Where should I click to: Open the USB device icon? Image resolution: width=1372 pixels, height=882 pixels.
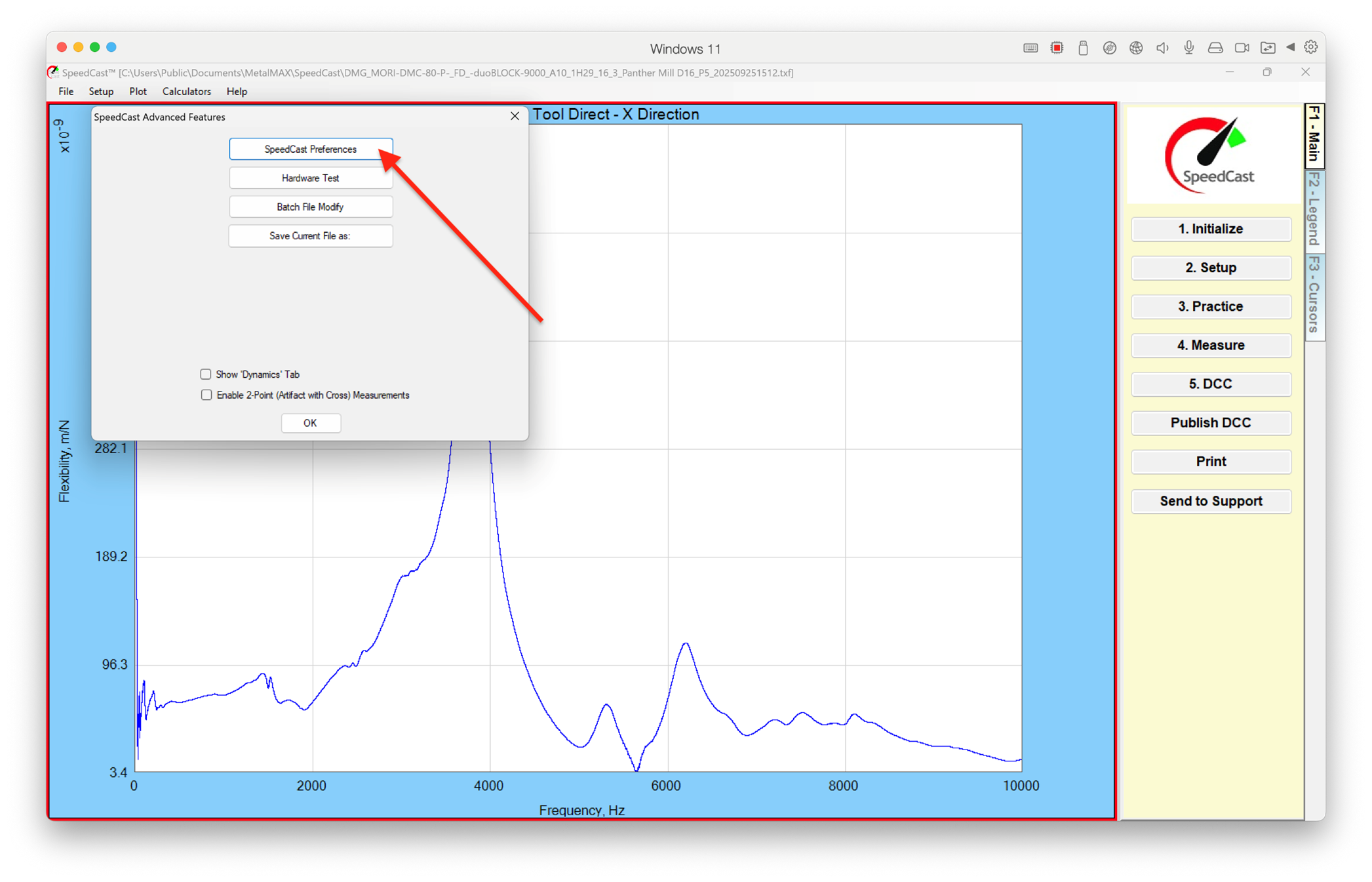(x=1083, y=48)
